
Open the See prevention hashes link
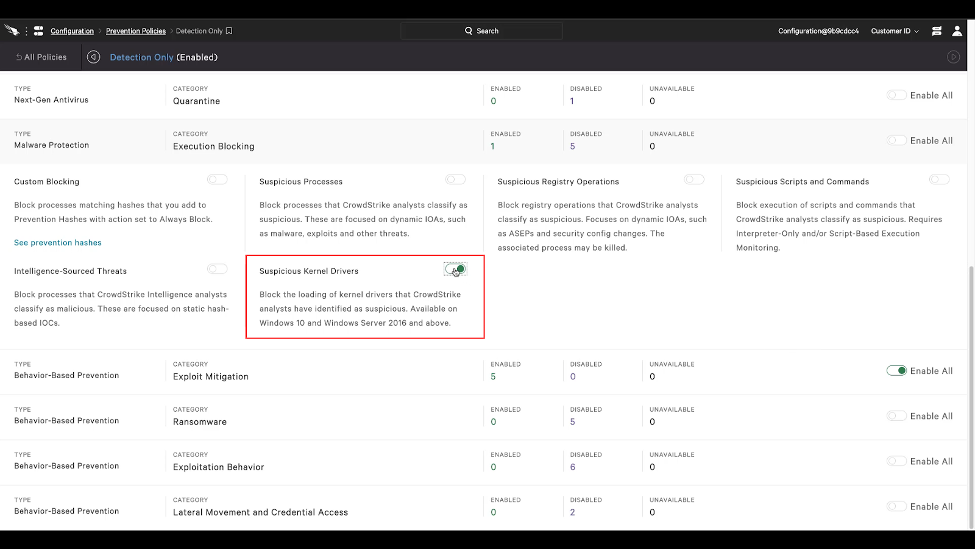coord(57,243)
